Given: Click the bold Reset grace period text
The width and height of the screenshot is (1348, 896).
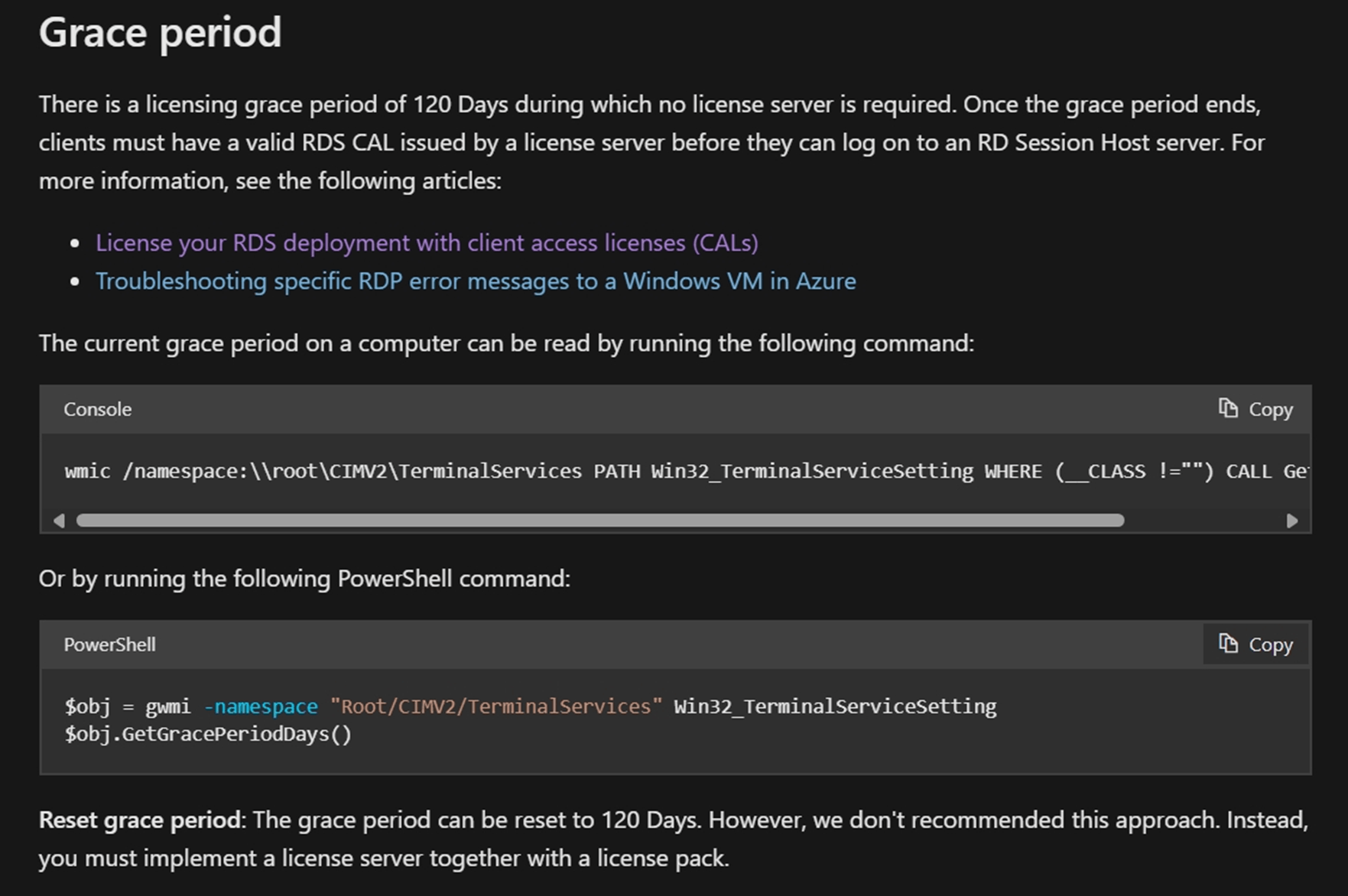Looking at the screenshot, I should click(x=140, y=820).
